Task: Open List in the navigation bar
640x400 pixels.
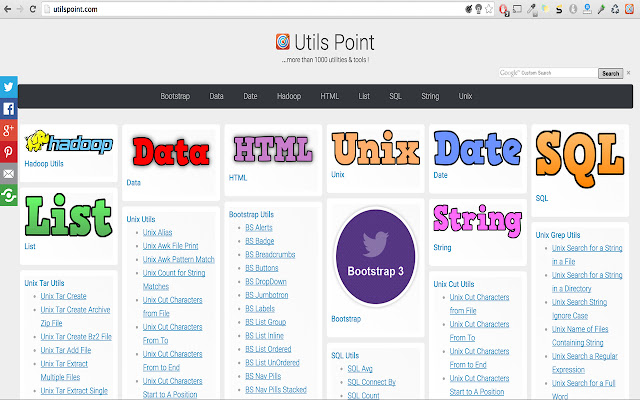Action: point(364,96)
